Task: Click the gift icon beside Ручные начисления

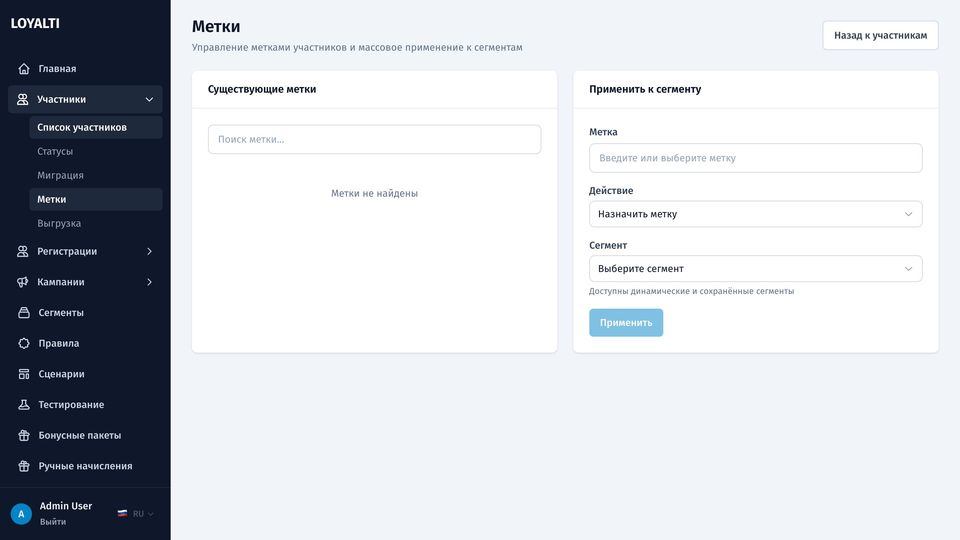Action: (24, 466)
